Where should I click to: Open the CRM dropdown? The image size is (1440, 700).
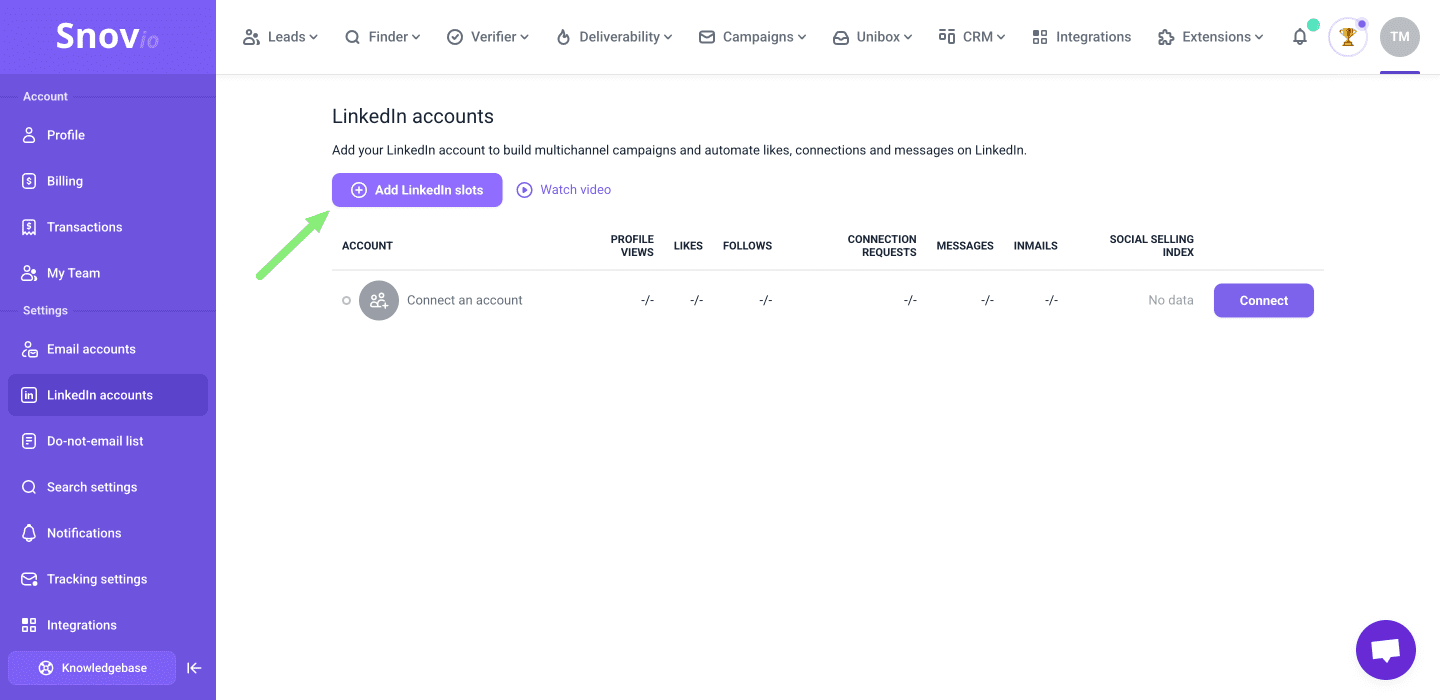point(972,37)
